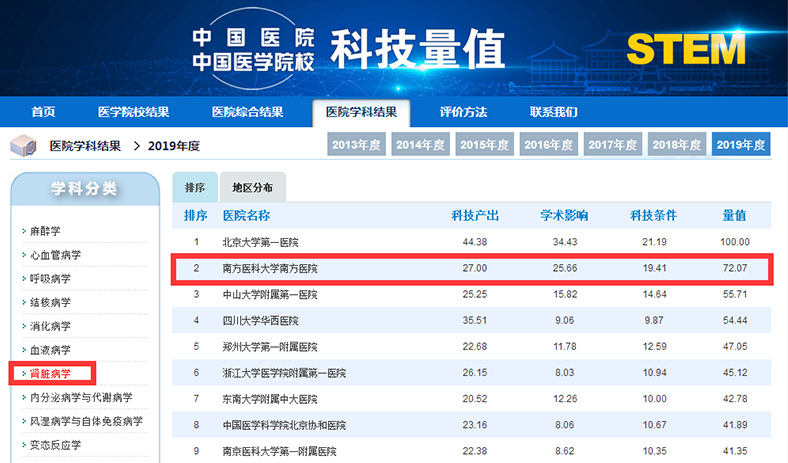
Task: Click the 55.71 score value
Action: coord(735,294)
